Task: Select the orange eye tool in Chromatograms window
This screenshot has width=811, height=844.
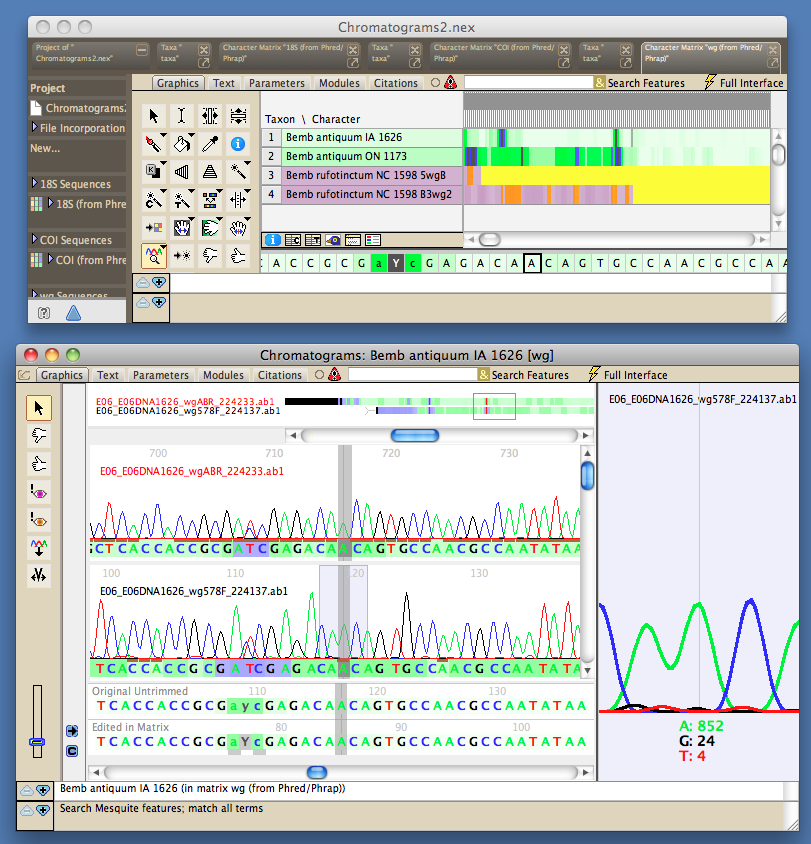Action: (x=39, y=520)
